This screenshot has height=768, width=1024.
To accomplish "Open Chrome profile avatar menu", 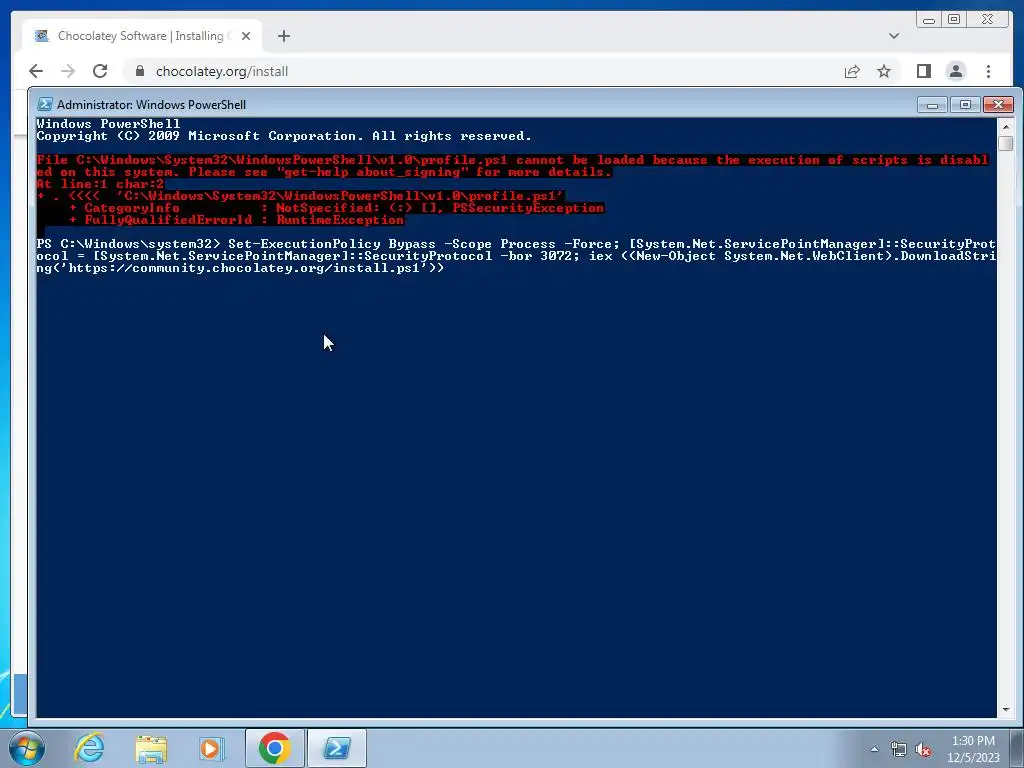I will pos(955,71).
